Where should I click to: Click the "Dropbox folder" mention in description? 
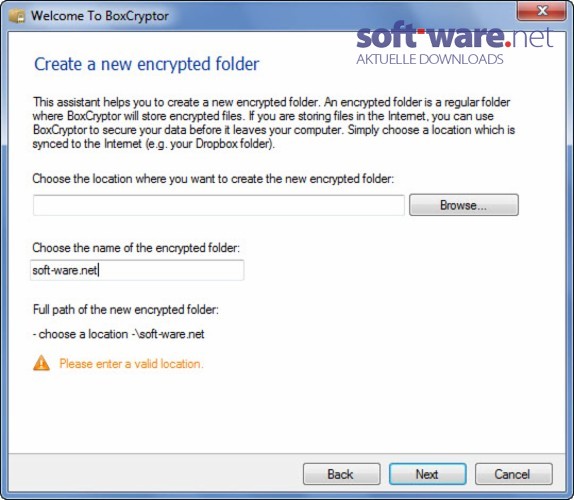tap(233, 143)
